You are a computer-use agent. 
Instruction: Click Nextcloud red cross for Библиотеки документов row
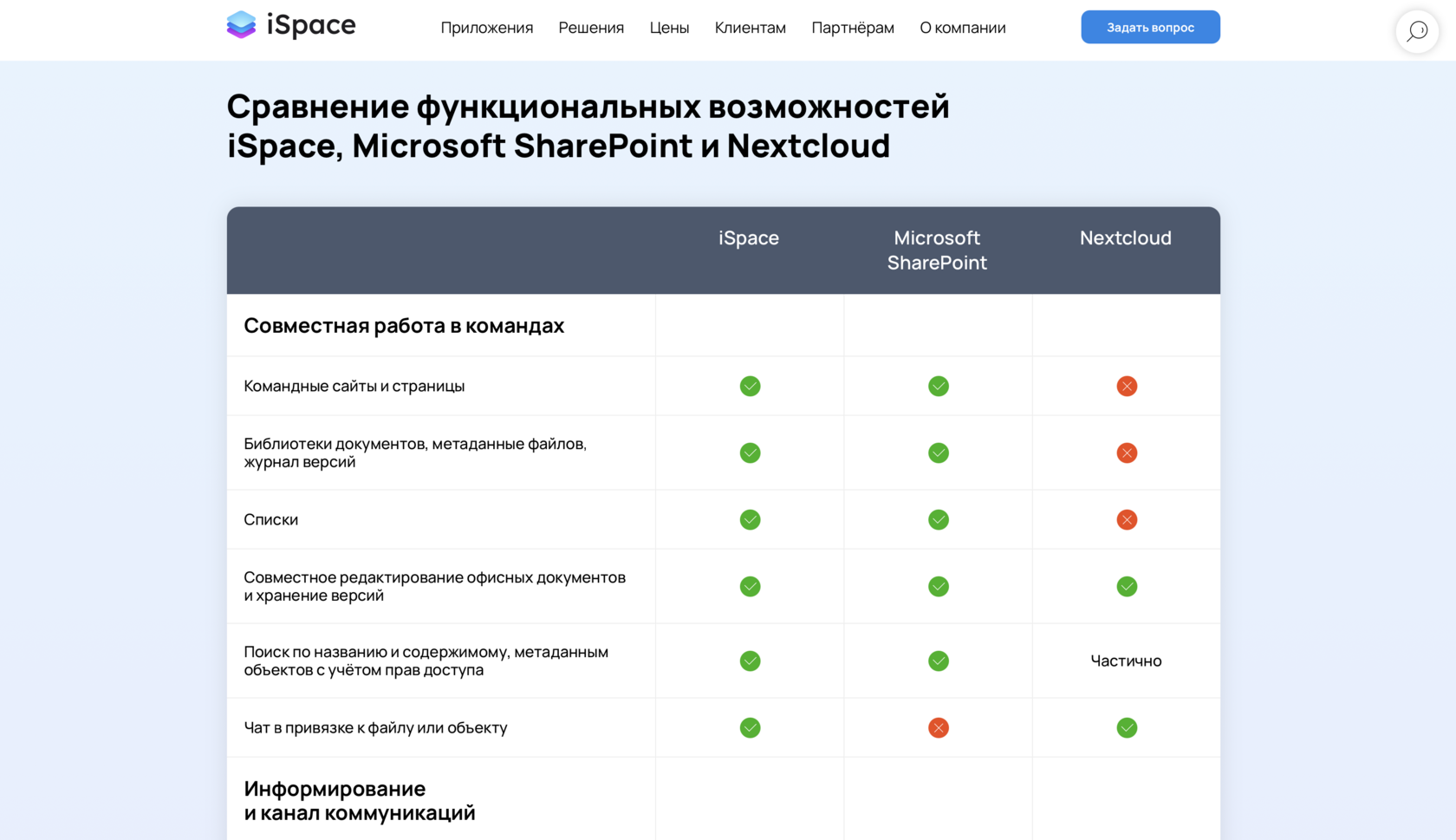click(x=1127, y=453)
